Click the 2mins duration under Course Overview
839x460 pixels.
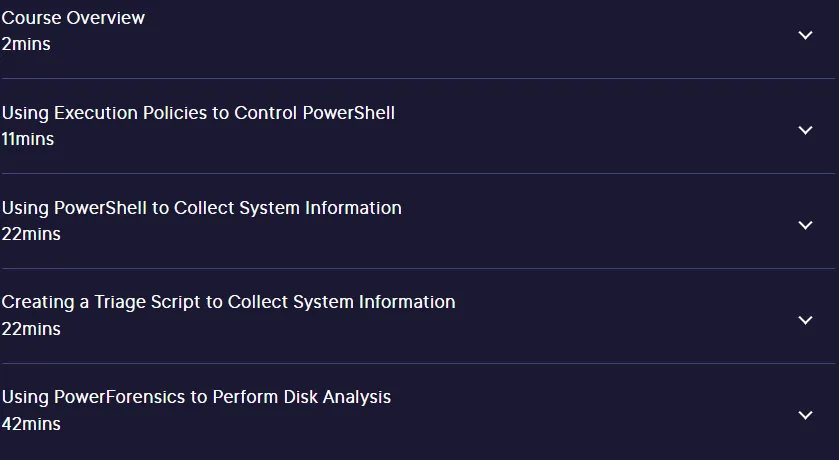pyautogui.click(x=26, y=44)
